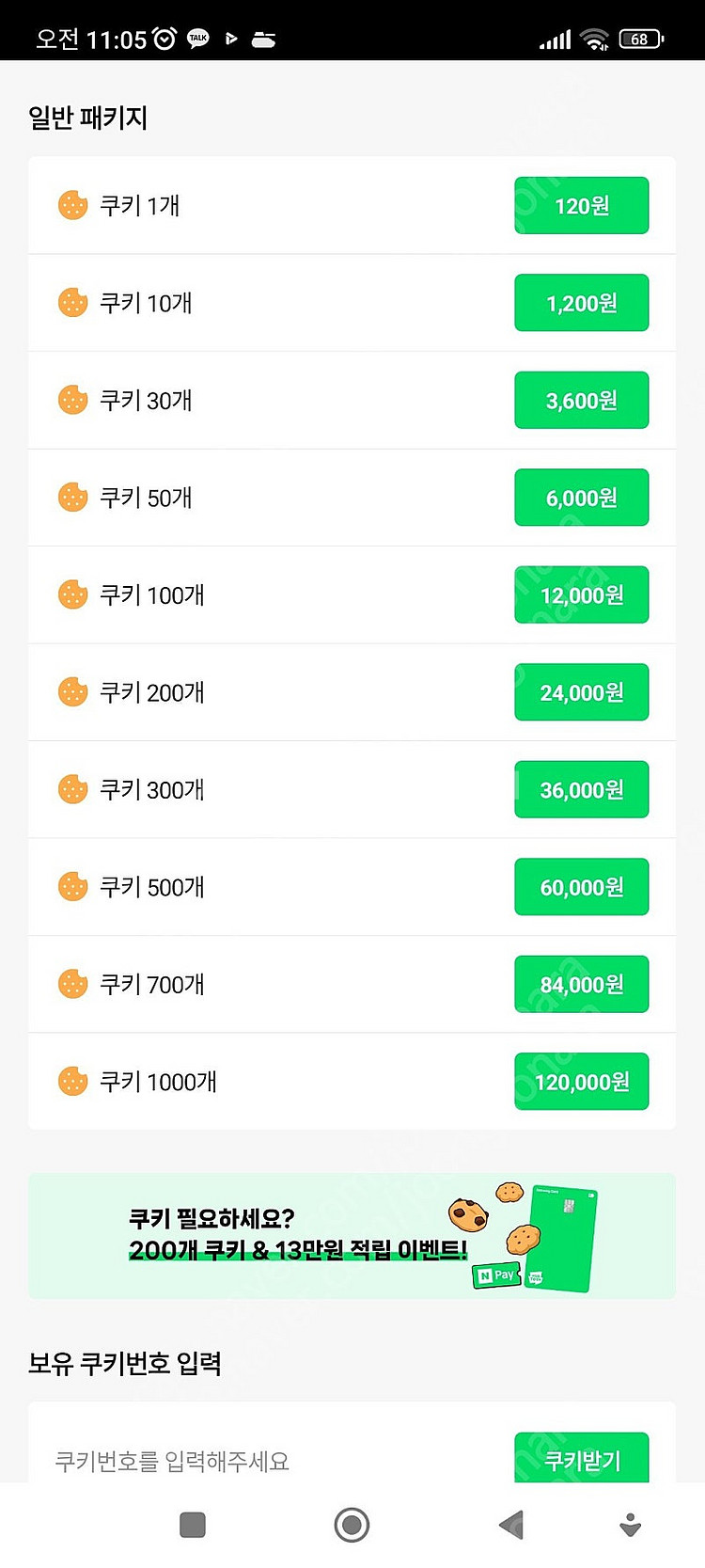The image size is (705, 1568).
Task: Tap the KakaoTalk notification icon in status bar
Action: point(197,39)
